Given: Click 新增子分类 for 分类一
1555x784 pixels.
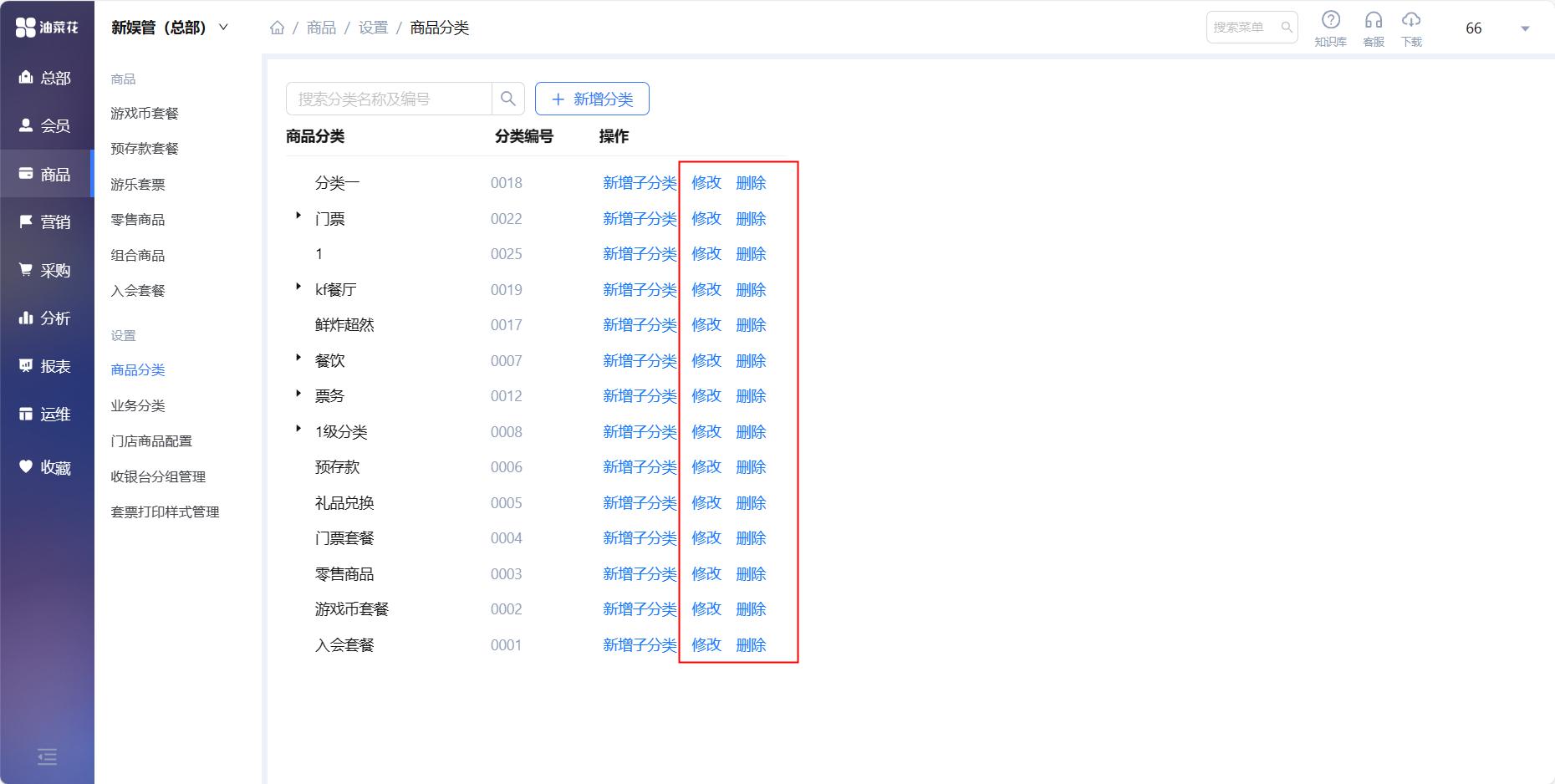Looking at the screenshot, I should 640,183.
